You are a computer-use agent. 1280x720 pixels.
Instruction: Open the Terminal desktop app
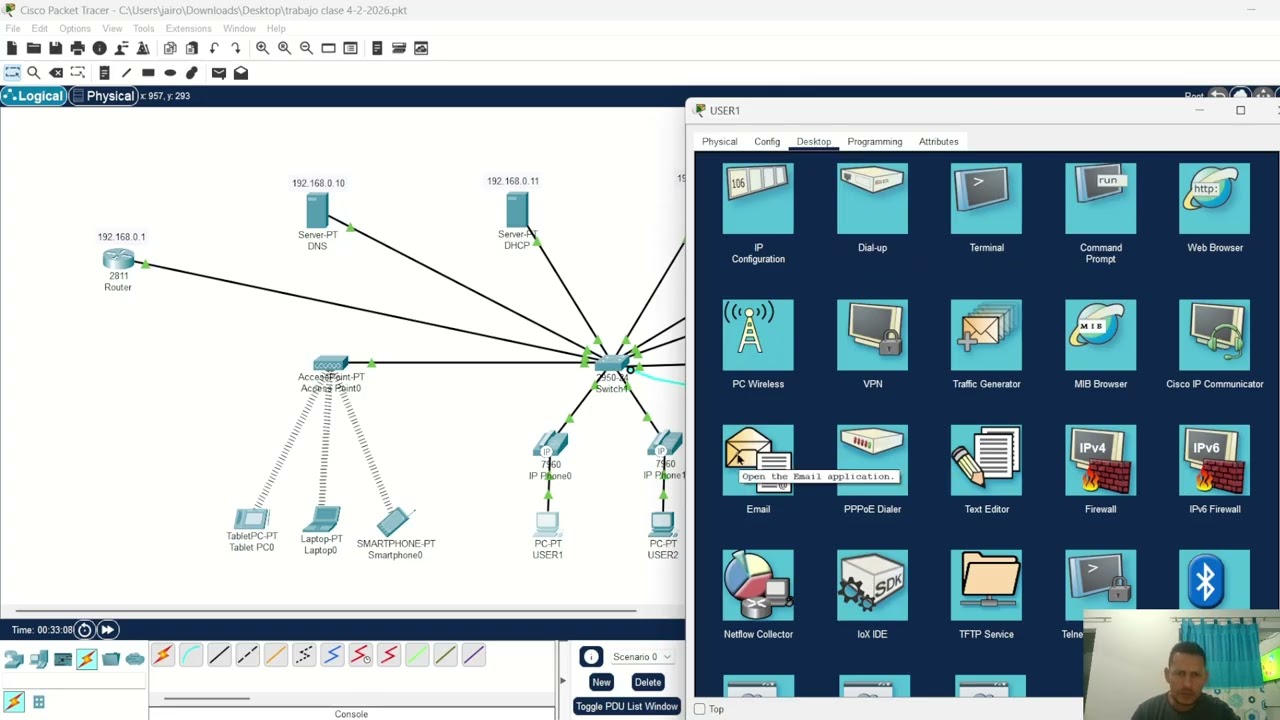[986, 200]
